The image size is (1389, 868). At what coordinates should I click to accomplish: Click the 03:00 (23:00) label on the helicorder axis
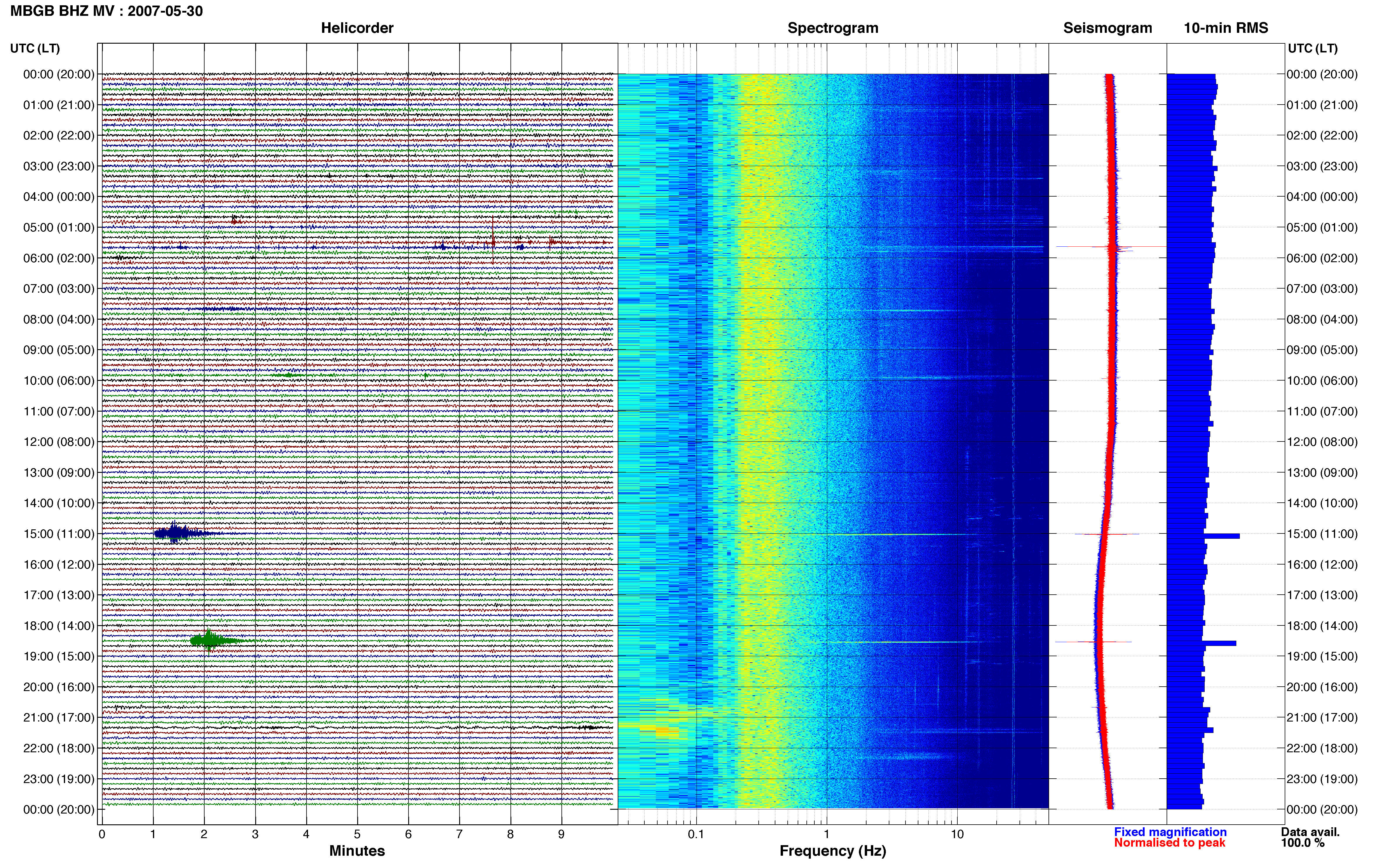tap(59, 166)
